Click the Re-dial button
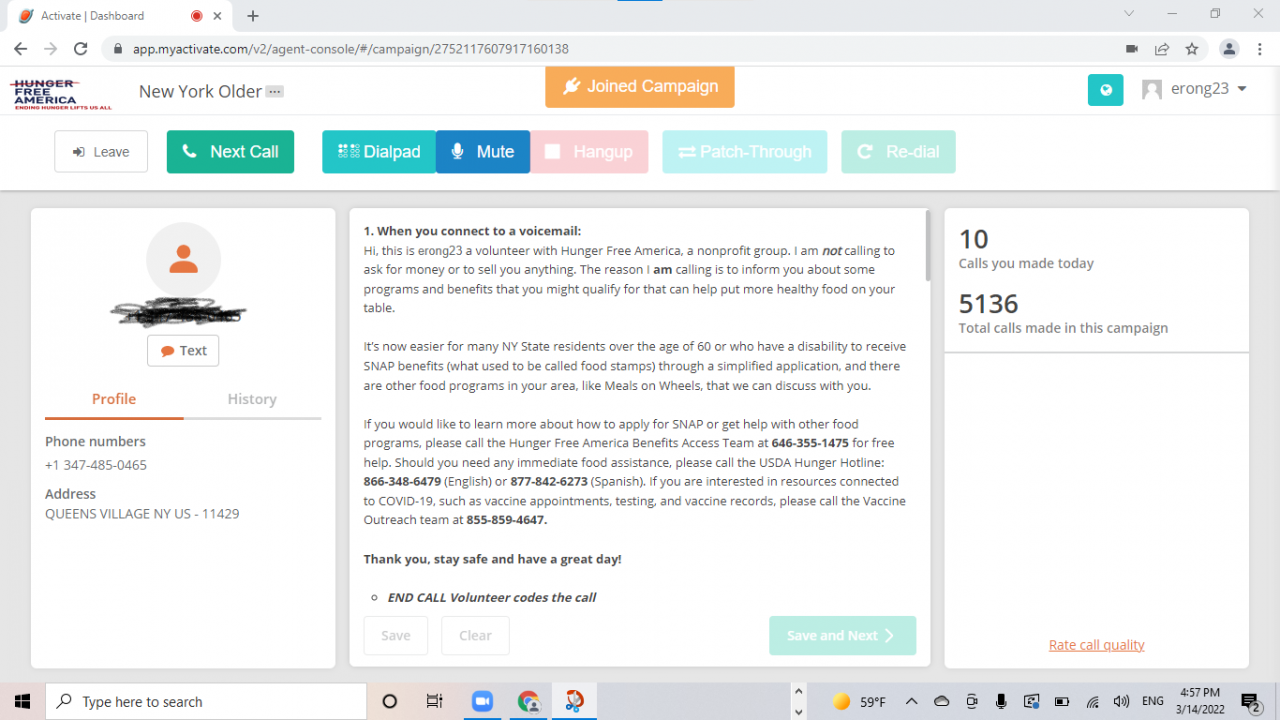Viewport: 1280px width, 720px height. coord(898,152)
